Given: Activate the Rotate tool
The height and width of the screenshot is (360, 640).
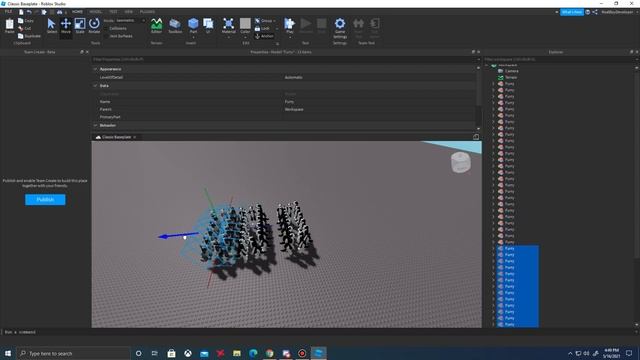Looking at the screenshot, I should coord(94,26).
